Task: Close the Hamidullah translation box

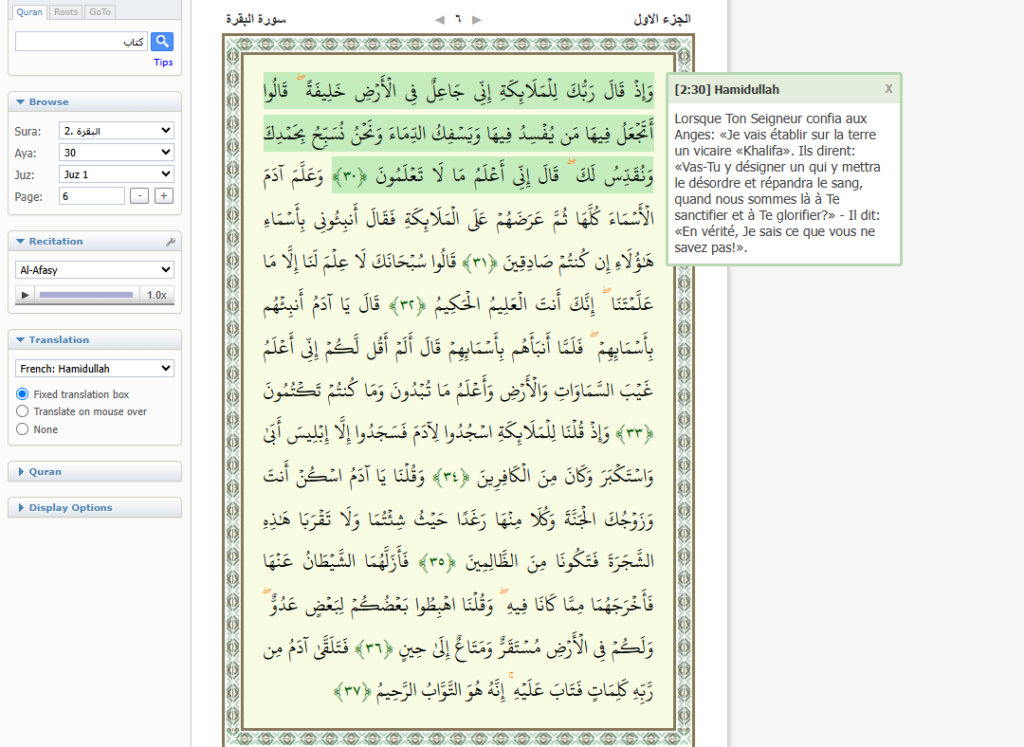Action: (888, 89)
